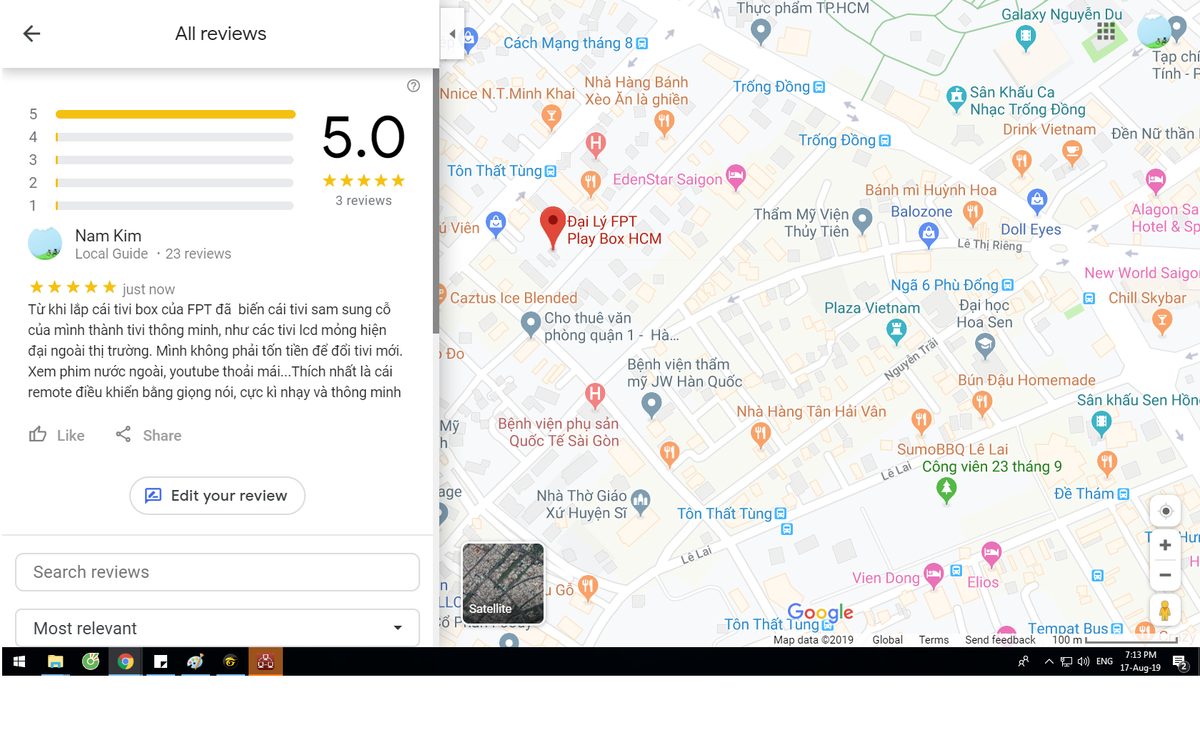Viewport: 1200px width, 750px height.
Task: Filter by the 5-star rating bar
Action: click(x=175, y=114)
